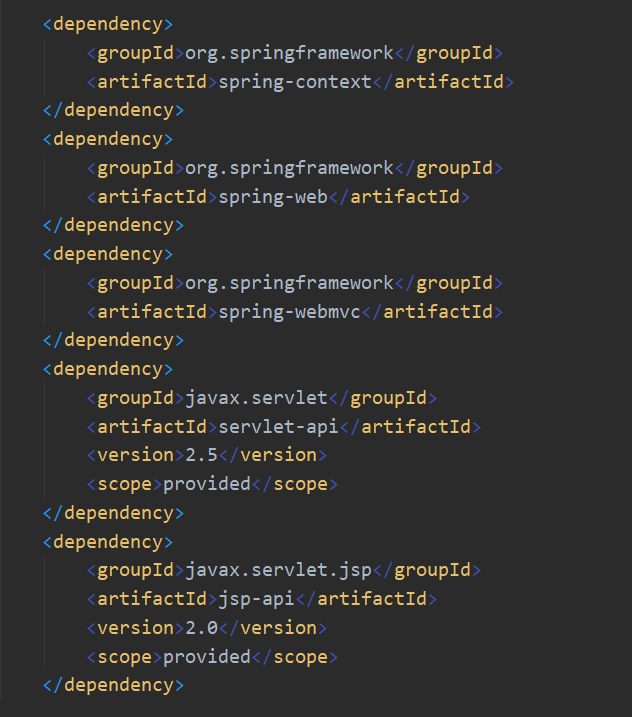The height and width of the screenshot is (717, 632).
Task: Click the first opening dependency tag
Action: (x=108, y=24)
